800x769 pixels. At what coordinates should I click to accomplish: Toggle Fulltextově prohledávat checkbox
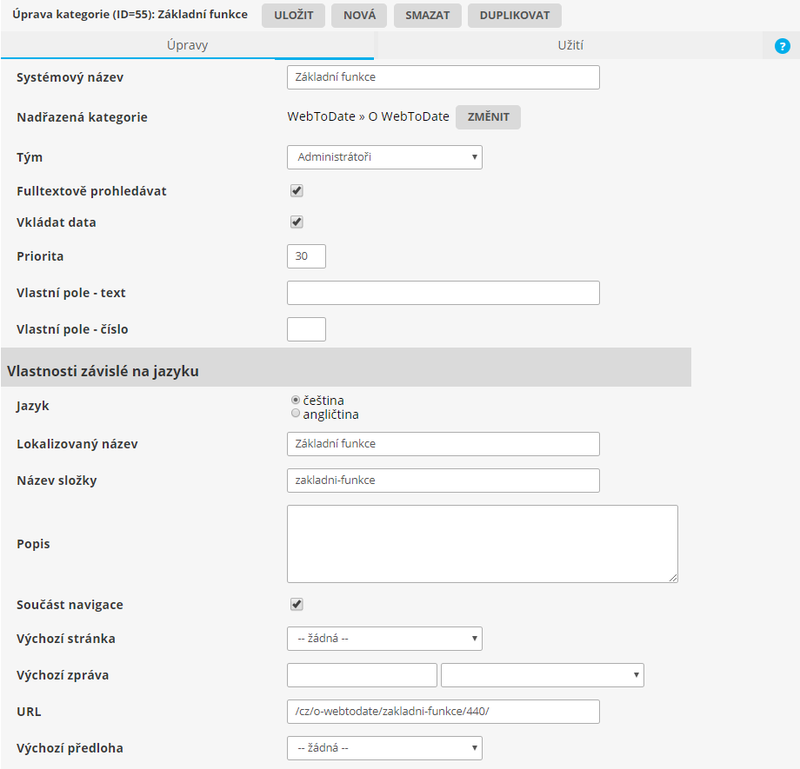coord(296,191)
